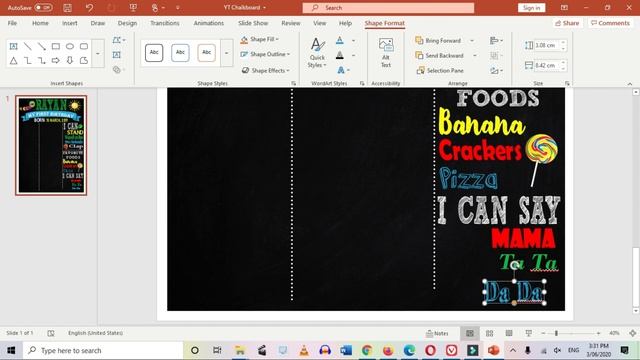640x360 pixels.
Task: Click the Share button
Action: [567, 23]
